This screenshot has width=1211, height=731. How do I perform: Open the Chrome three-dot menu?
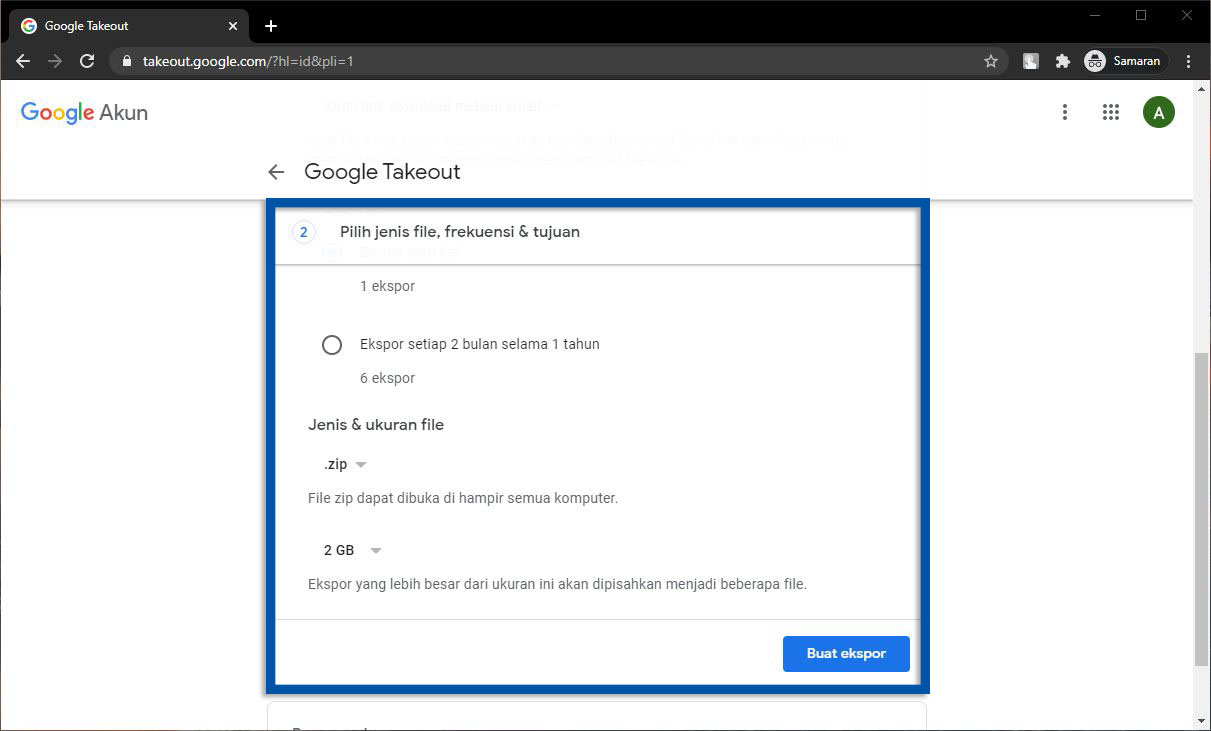coord(1188,61)
